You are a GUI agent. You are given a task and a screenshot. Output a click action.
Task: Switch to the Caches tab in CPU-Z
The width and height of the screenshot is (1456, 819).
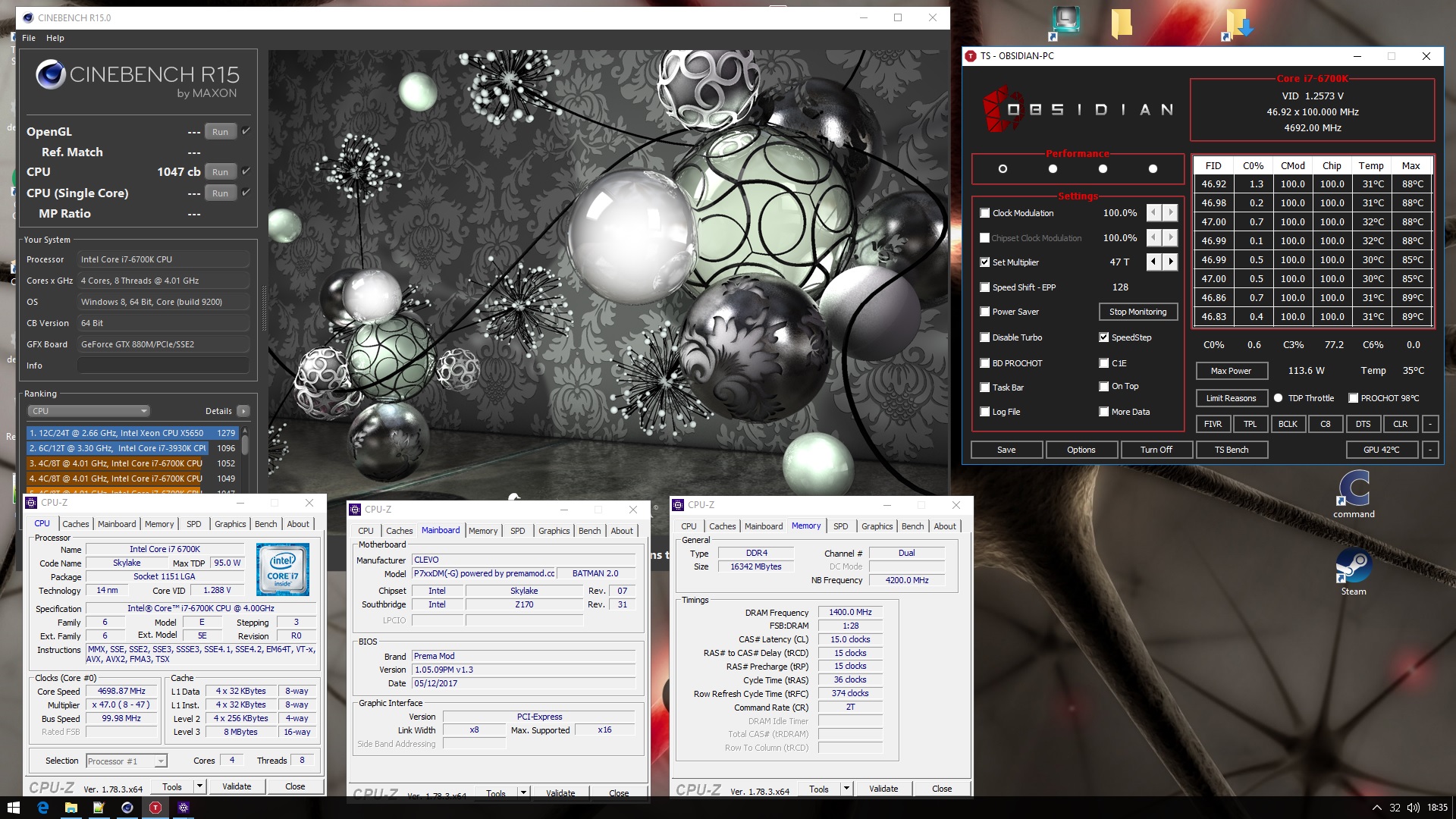coord(75,524)
